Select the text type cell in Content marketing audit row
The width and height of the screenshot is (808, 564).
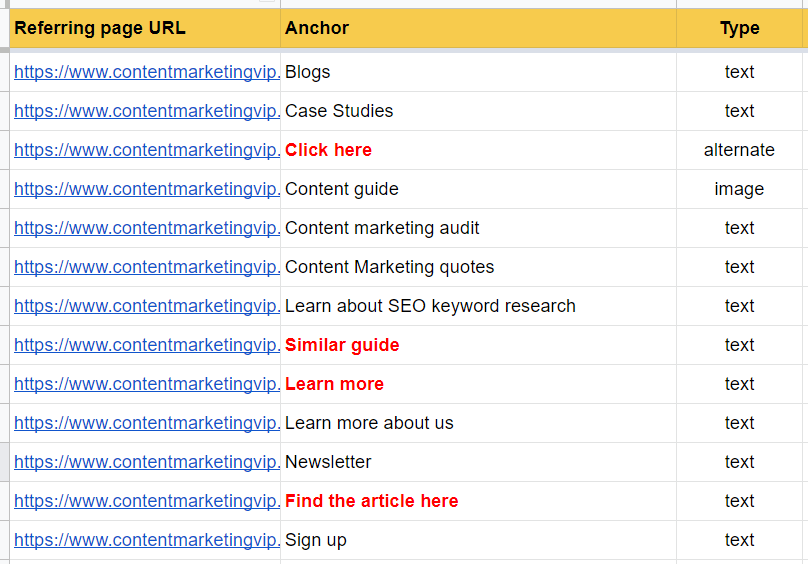[x=739, y=228]
